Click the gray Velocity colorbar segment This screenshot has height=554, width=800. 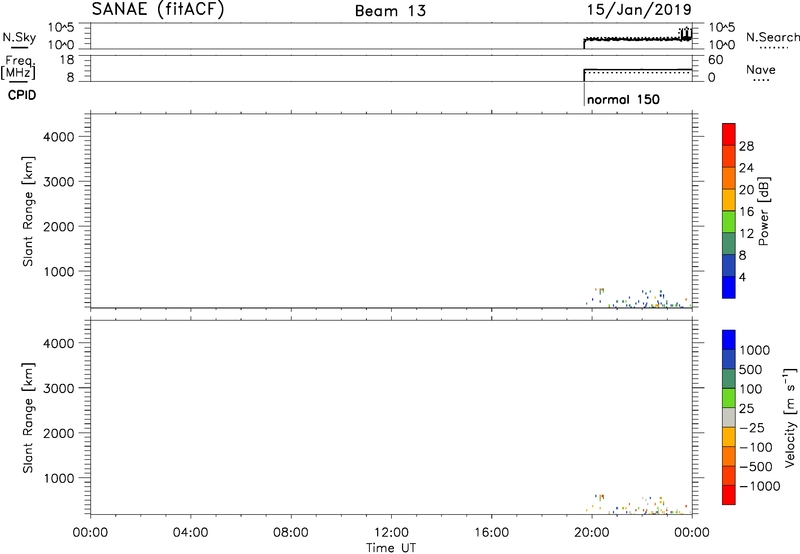[729, 417]
